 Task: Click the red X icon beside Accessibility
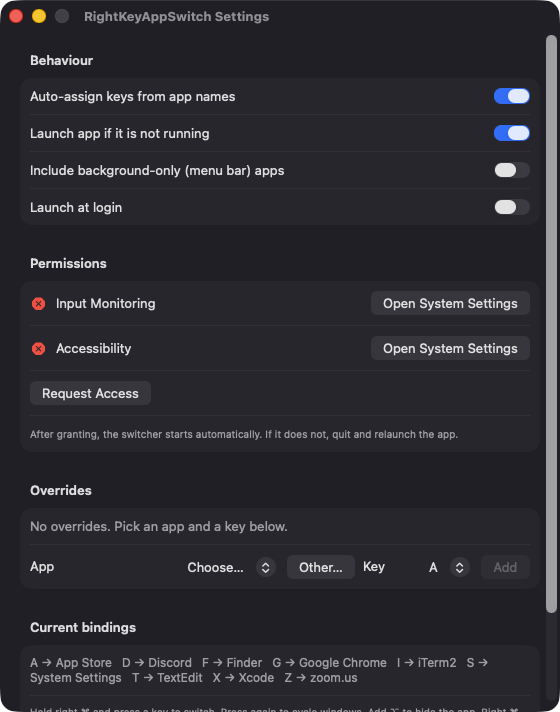tap(39, 348)
